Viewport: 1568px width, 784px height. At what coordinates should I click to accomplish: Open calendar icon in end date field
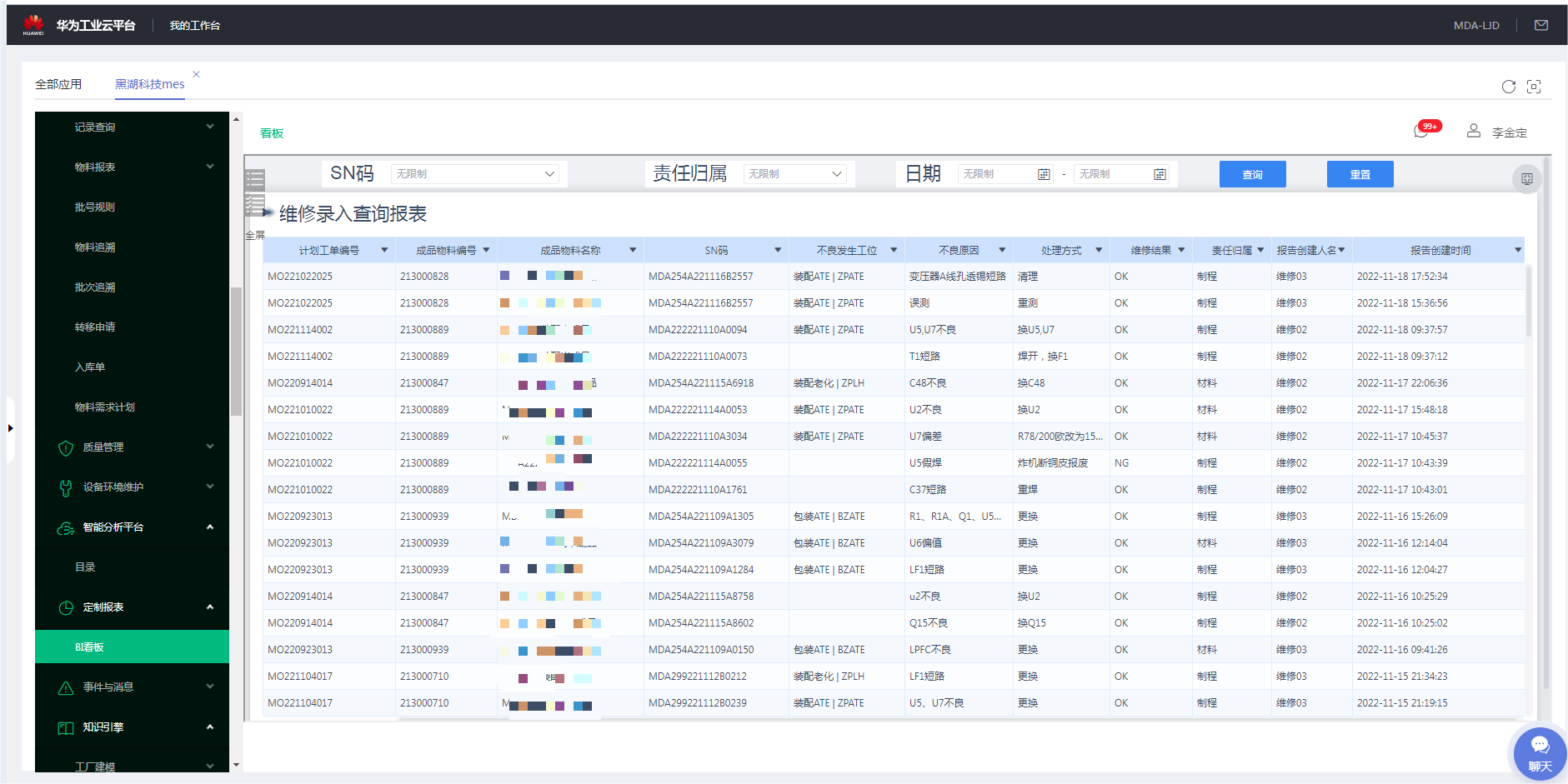1160,174
